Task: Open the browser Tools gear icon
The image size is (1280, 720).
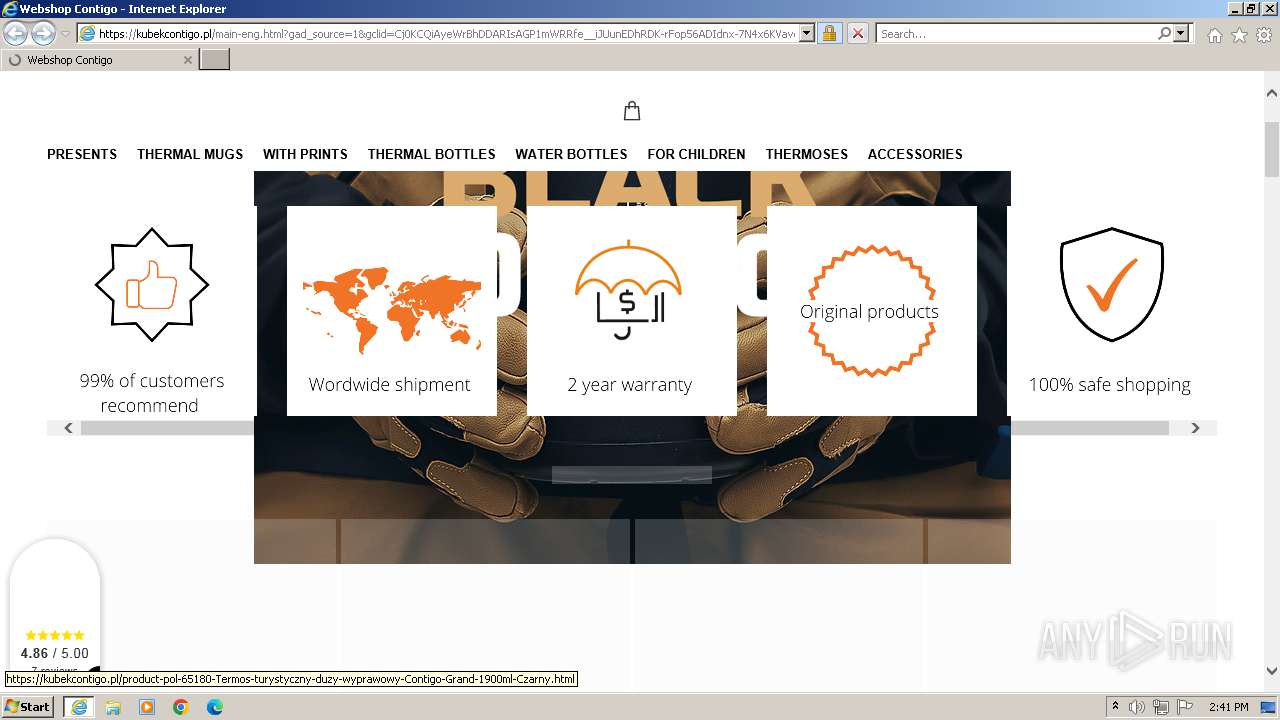Action: [x=1264, y=35]
